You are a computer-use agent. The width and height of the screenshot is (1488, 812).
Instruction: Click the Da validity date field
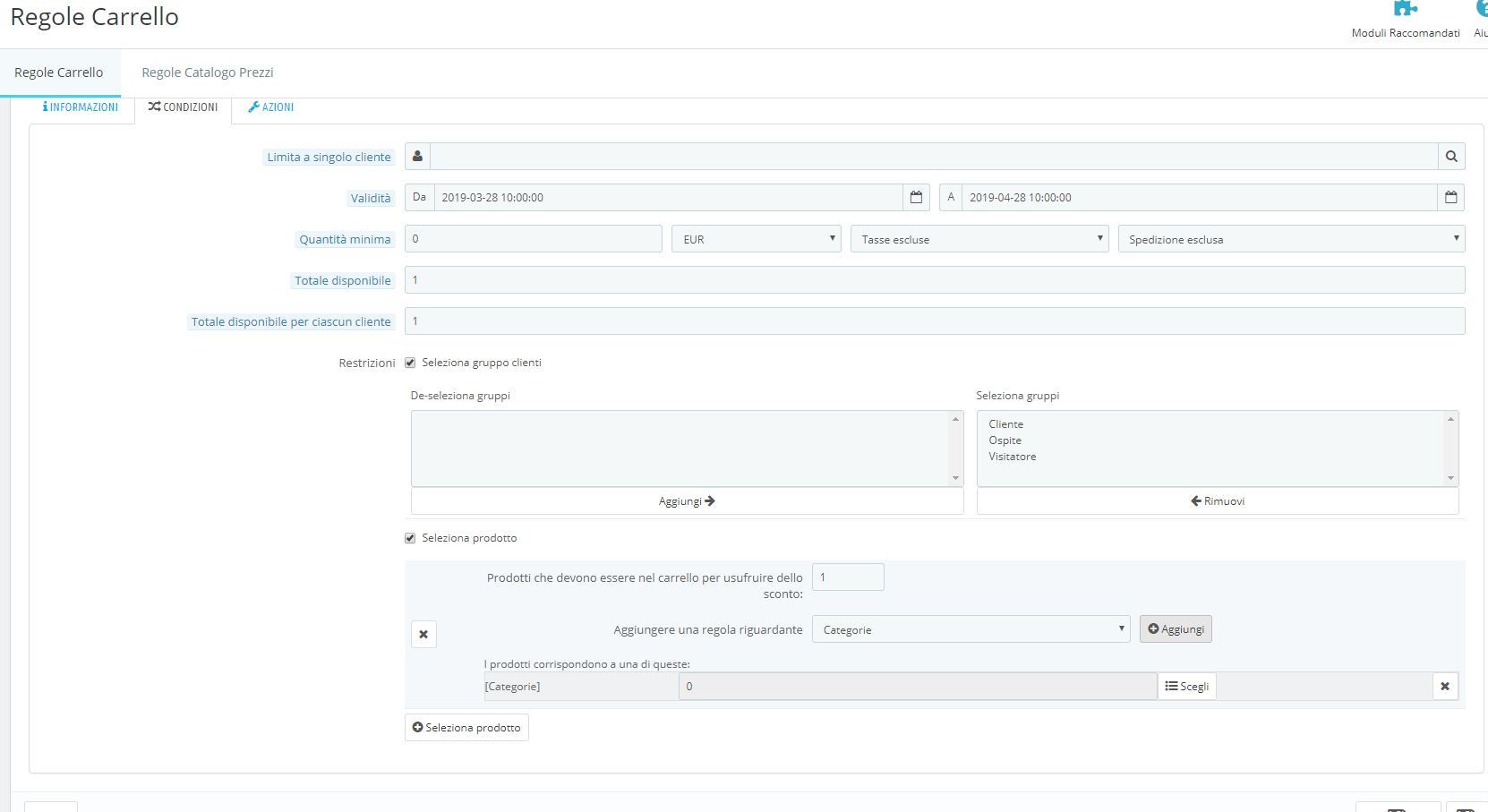669,198
